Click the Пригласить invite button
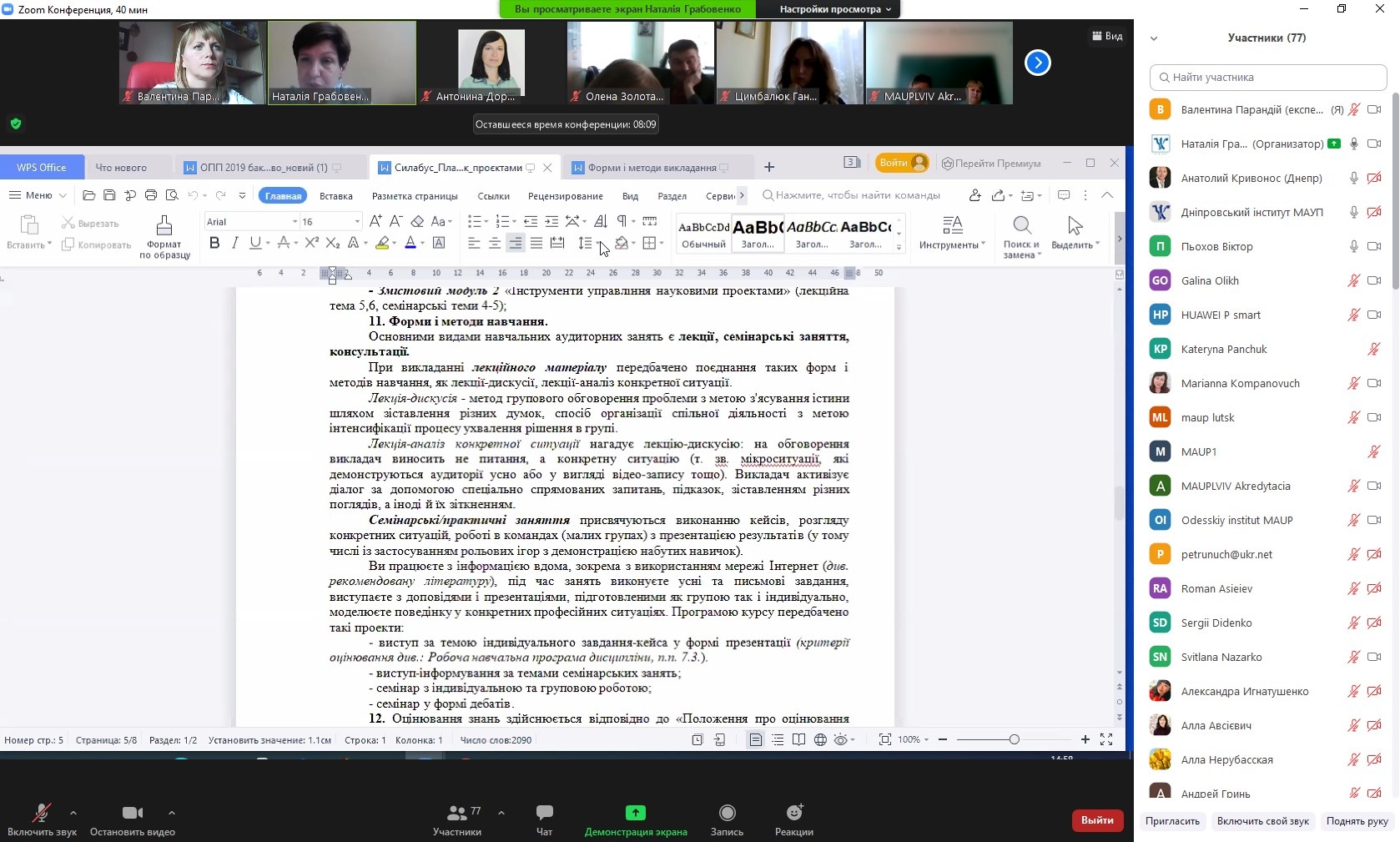Image resolution: width=1400 pixels, height=842 pixels. tap(1172, 821)
